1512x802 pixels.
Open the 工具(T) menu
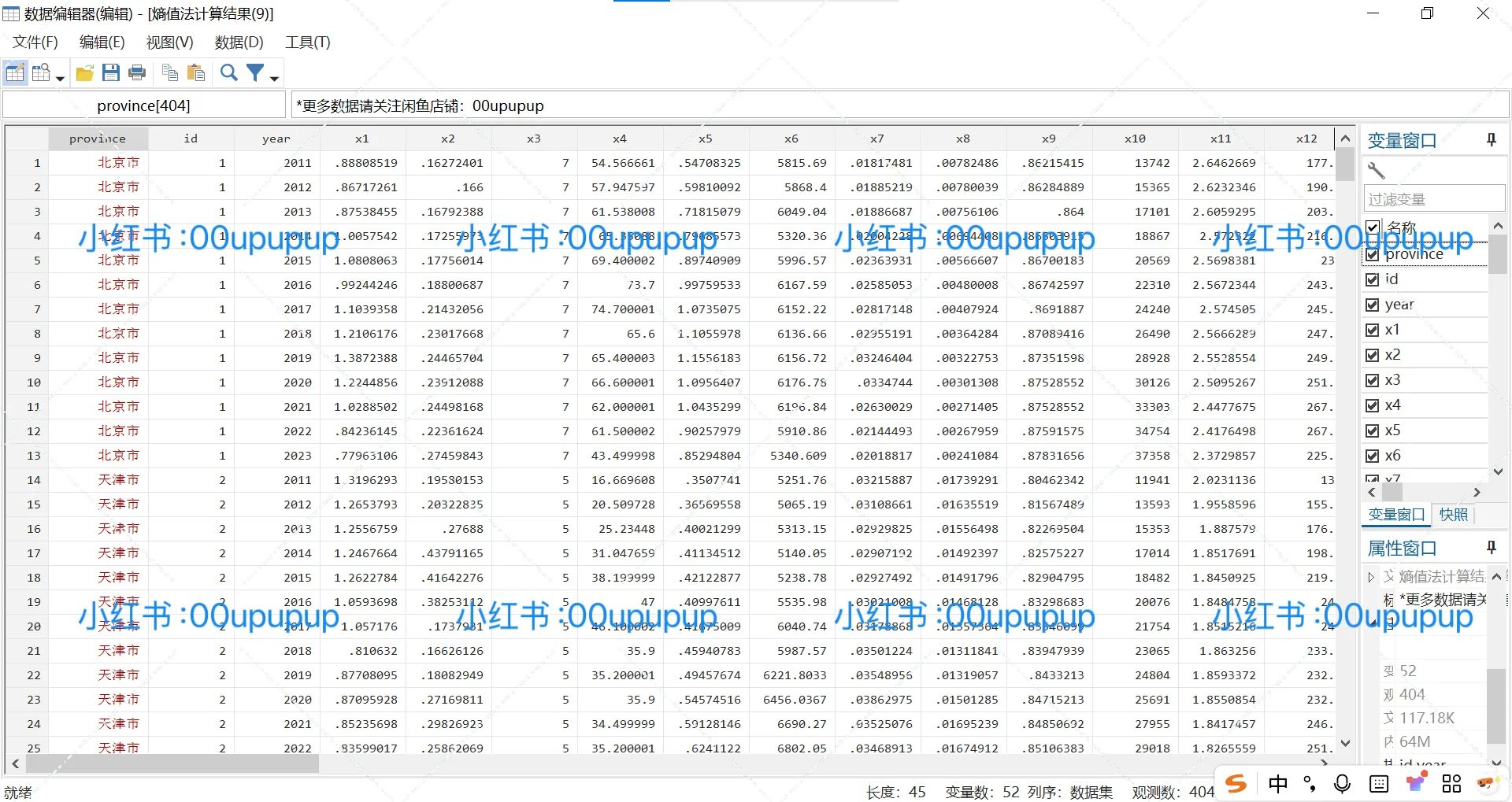click(x=308, y=43)
